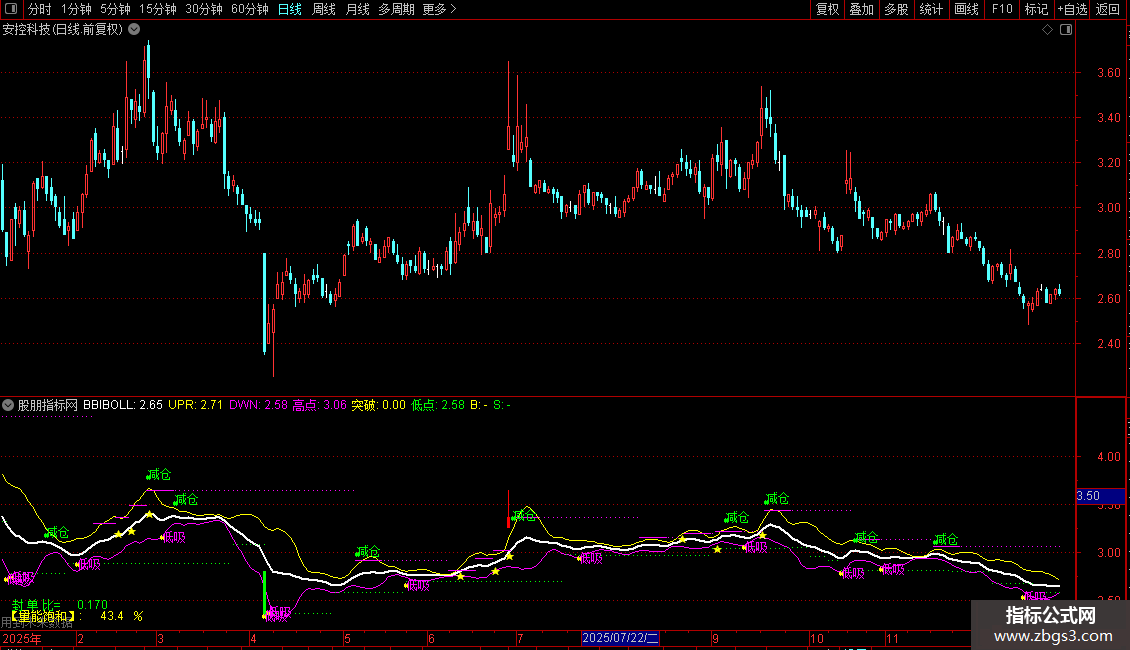Image resolution: width=1130 pixels, height=650 pixels.
Task: Toggle the 复权 price adjustment button
Action: pyautogui.click(x=828, y=10)
